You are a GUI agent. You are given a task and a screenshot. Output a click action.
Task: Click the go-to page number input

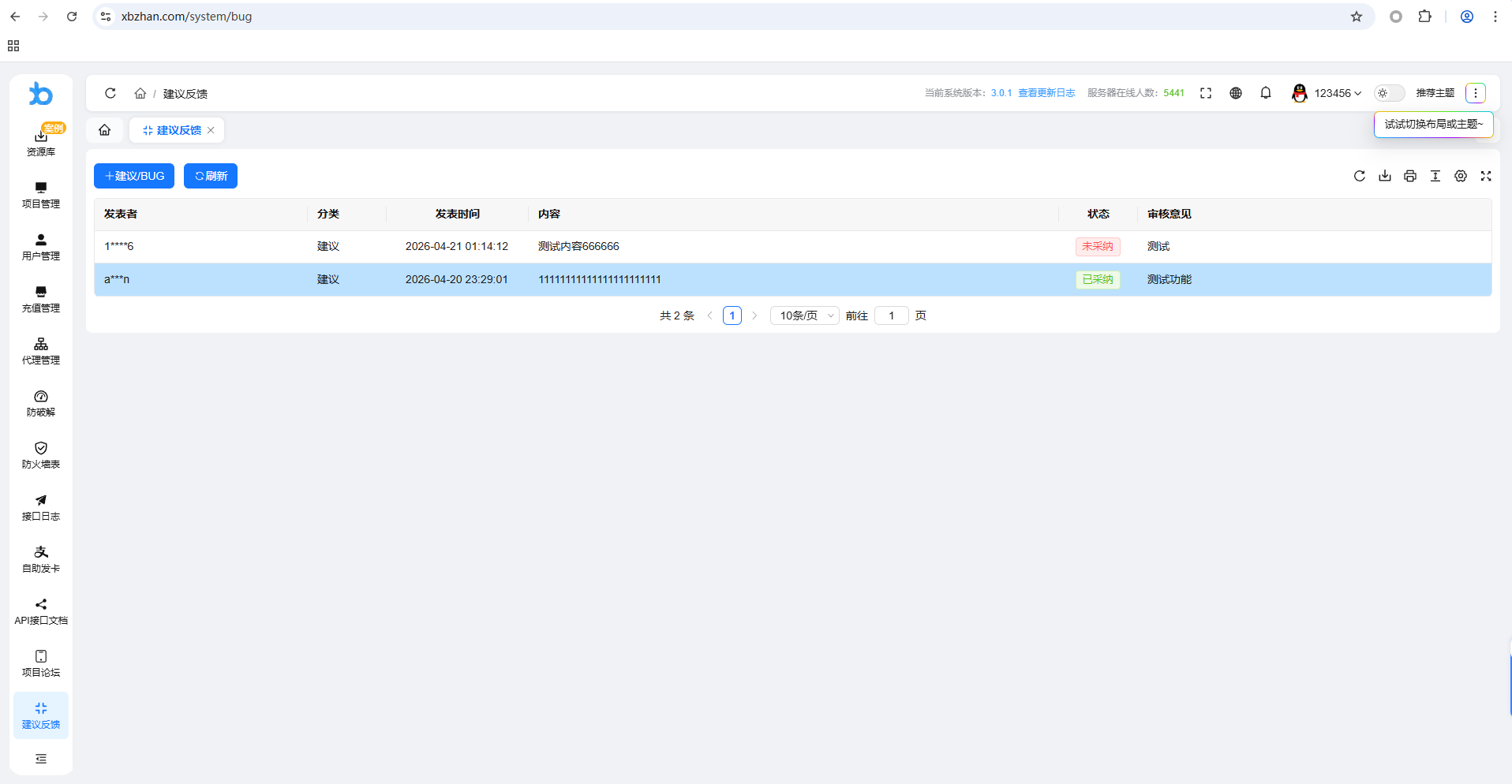coord(891,315)
